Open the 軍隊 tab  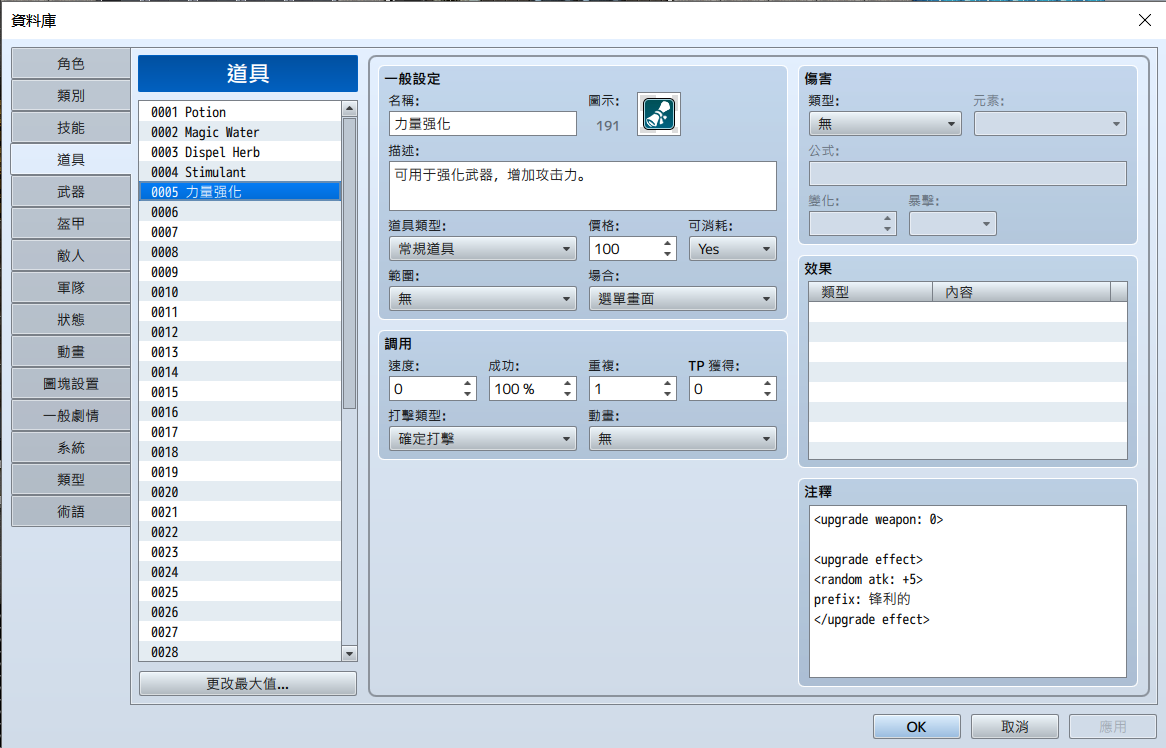[x=71, y=288]
